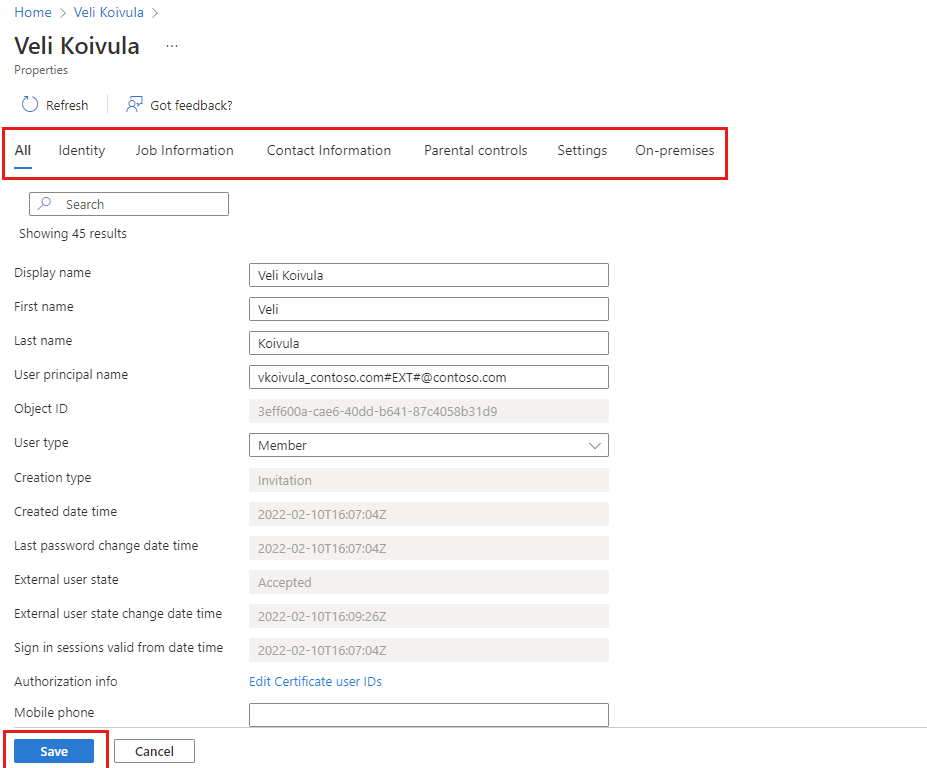The width and height of the screenshot is (927, 768).
Task: Expand the User type dropdown chevron
Action: [x=595, y=446]
